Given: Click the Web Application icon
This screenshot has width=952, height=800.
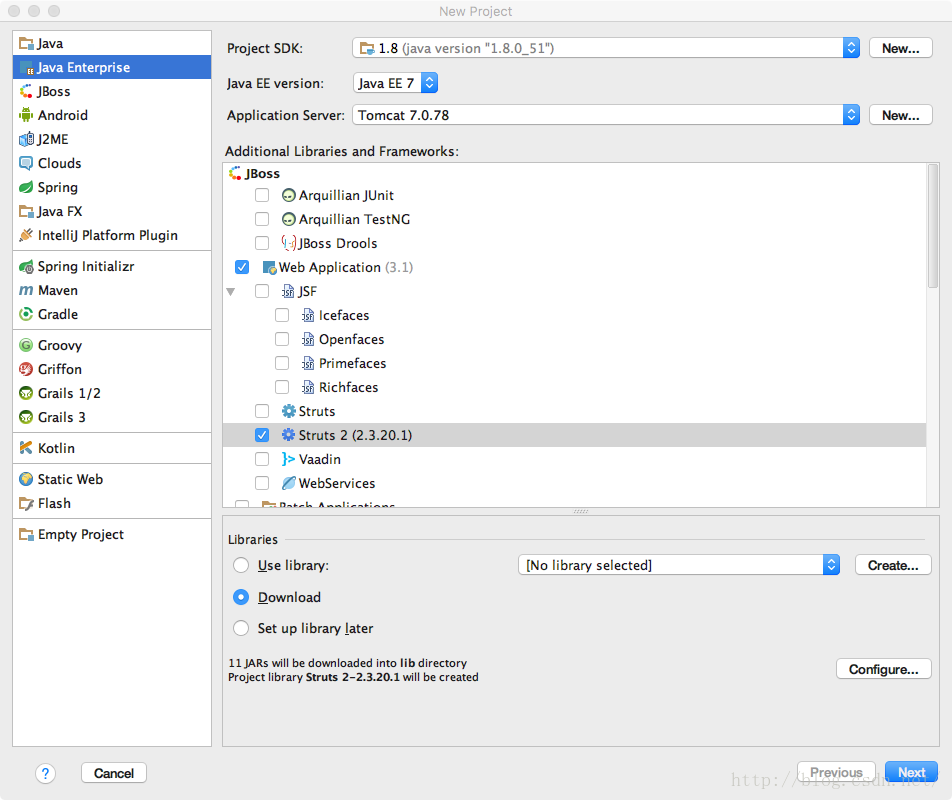Looking at the screenshot, I should point(270,268).
